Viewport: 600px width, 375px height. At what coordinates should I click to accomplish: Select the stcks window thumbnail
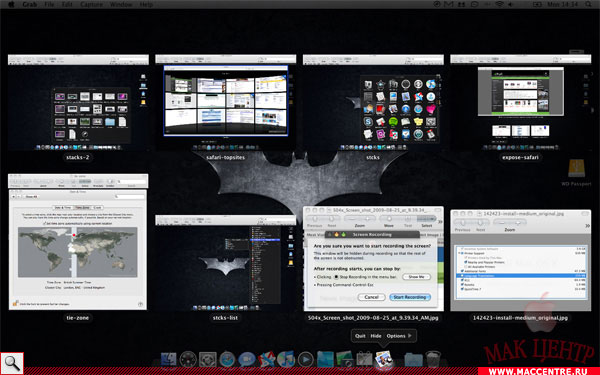pos(373,102)
